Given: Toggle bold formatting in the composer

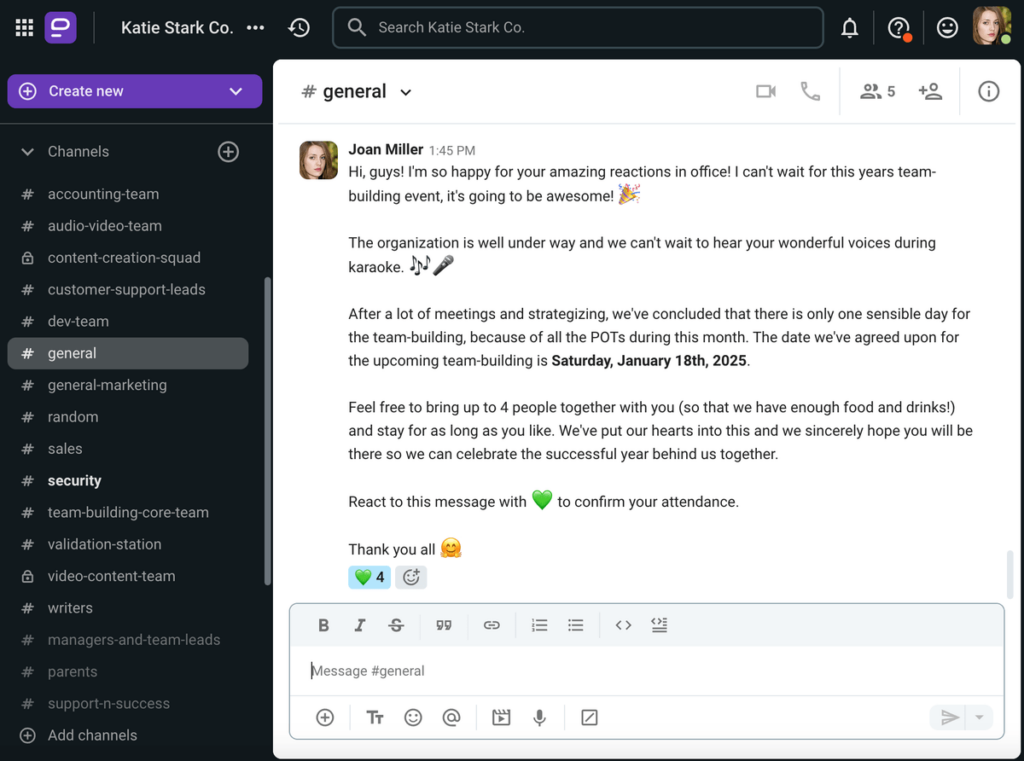Looking at the screenshot, I should pos(323,624).
